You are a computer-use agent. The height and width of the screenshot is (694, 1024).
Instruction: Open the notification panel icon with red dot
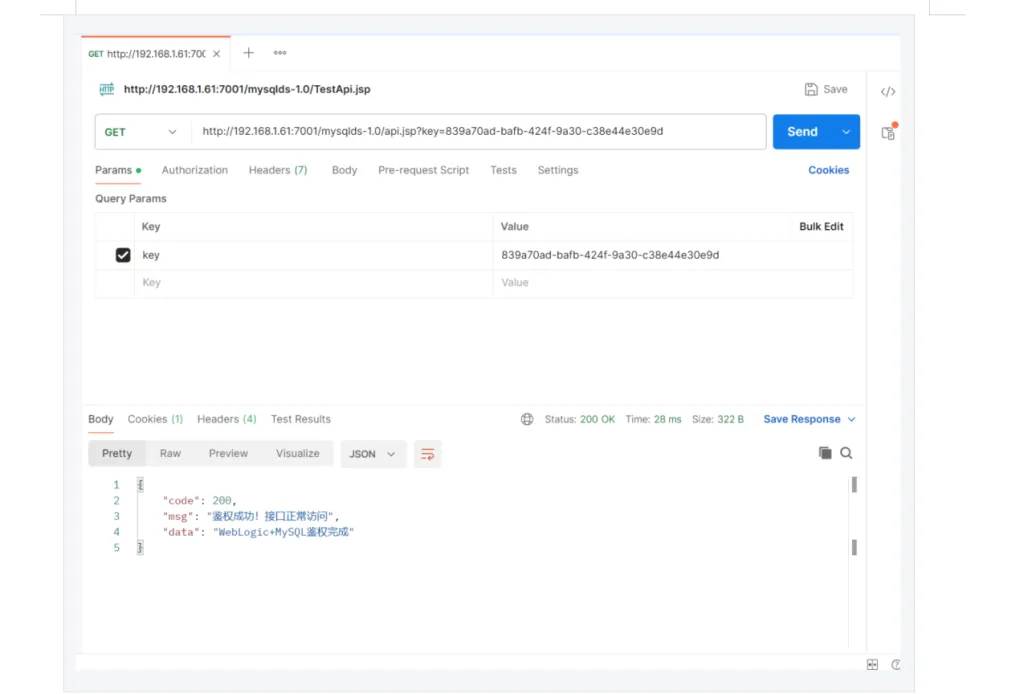point(888,132)
